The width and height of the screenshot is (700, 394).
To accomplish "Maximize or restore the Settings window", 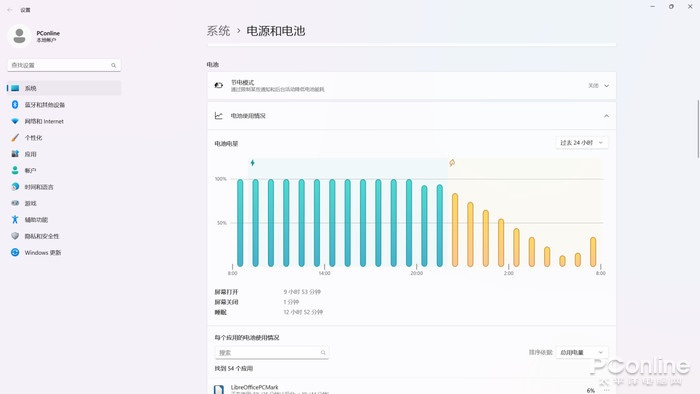I will click(671, 7).
